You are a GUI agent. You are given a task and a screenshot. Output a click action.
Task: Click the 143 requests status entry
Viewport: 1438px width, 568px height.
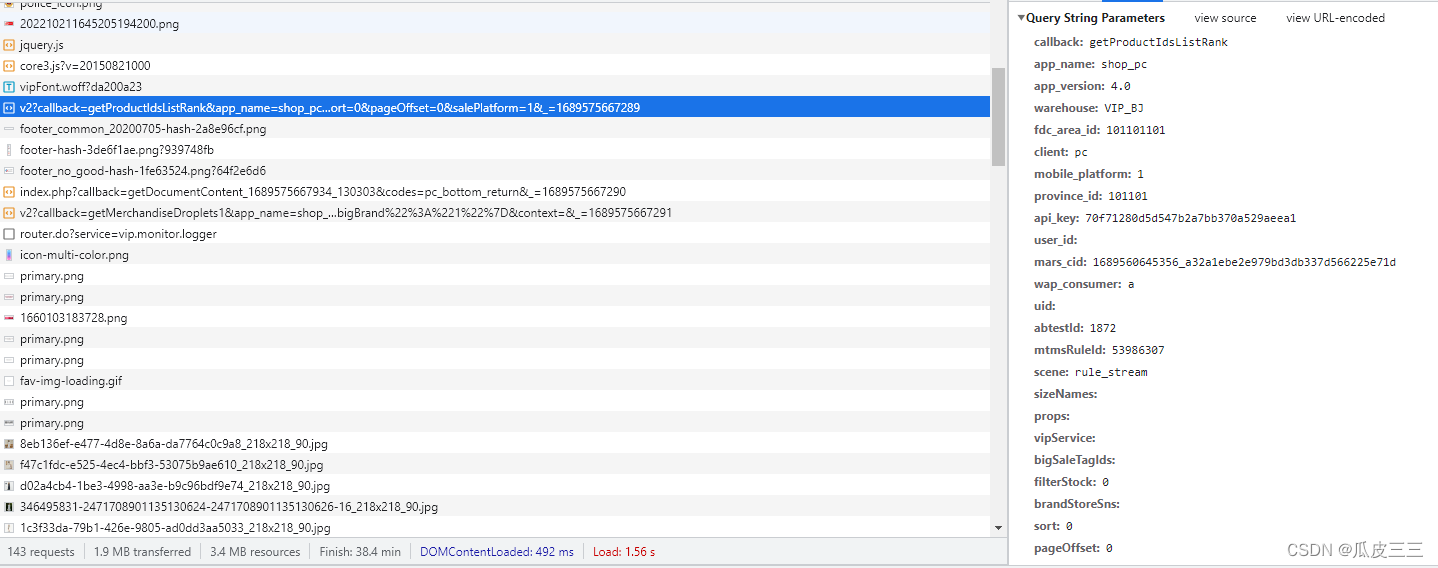click(x=41, y=552)
